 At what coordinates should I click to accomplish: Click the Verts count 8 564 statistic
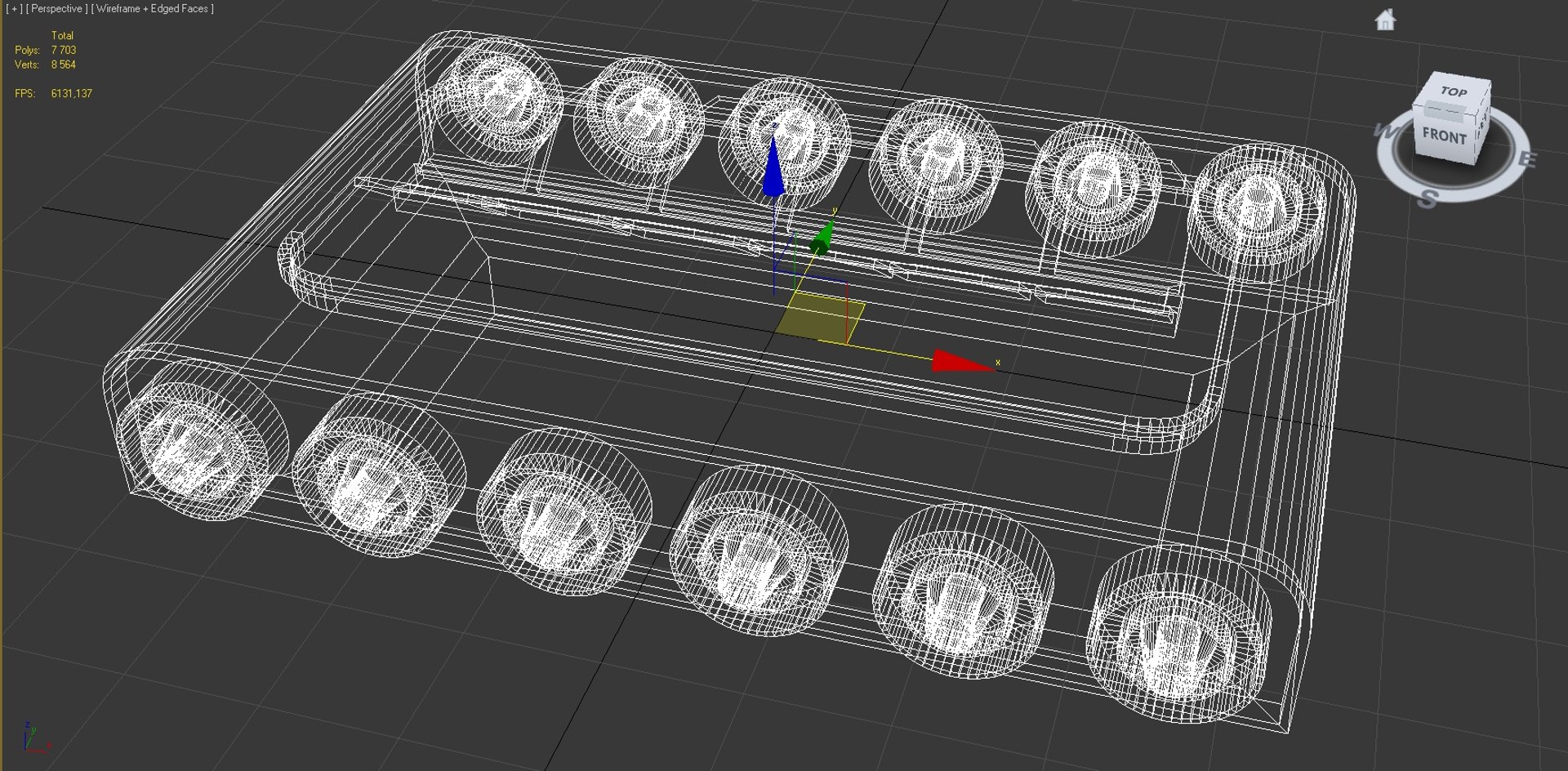pos(63,65)
